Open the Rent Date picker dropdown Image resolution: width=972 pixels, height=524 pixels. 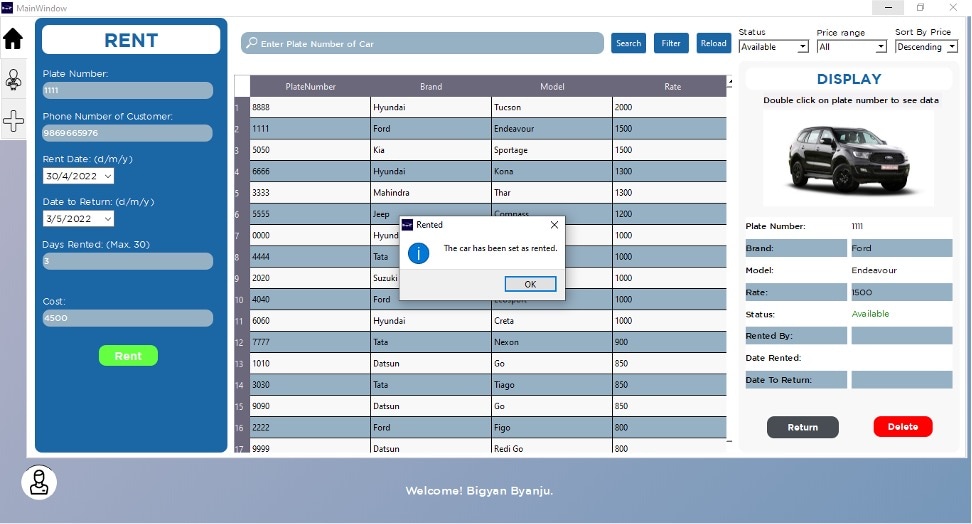107,176
